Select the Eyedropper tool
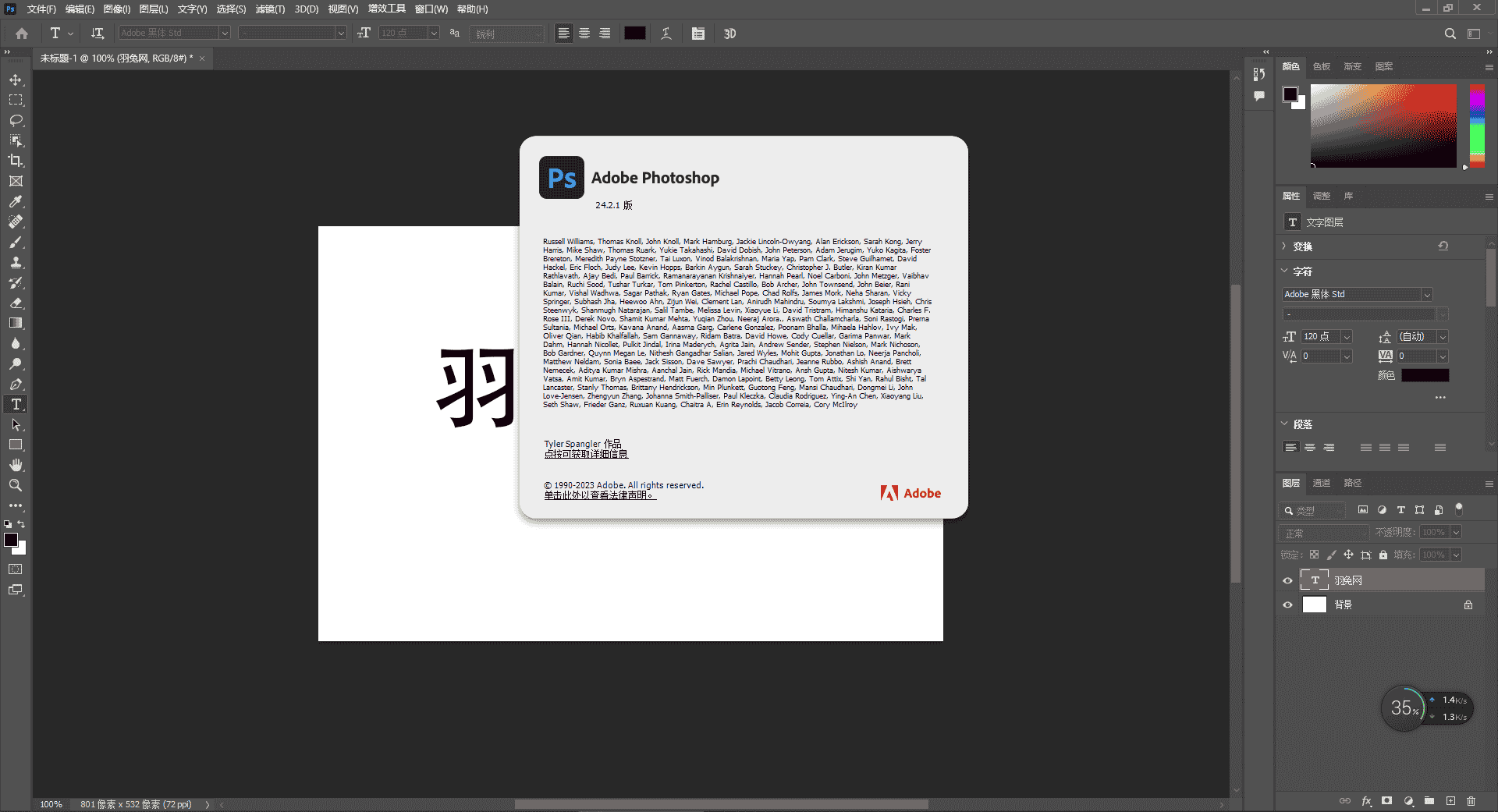This screenshot has height=812, width=1498. pos(16,201)
